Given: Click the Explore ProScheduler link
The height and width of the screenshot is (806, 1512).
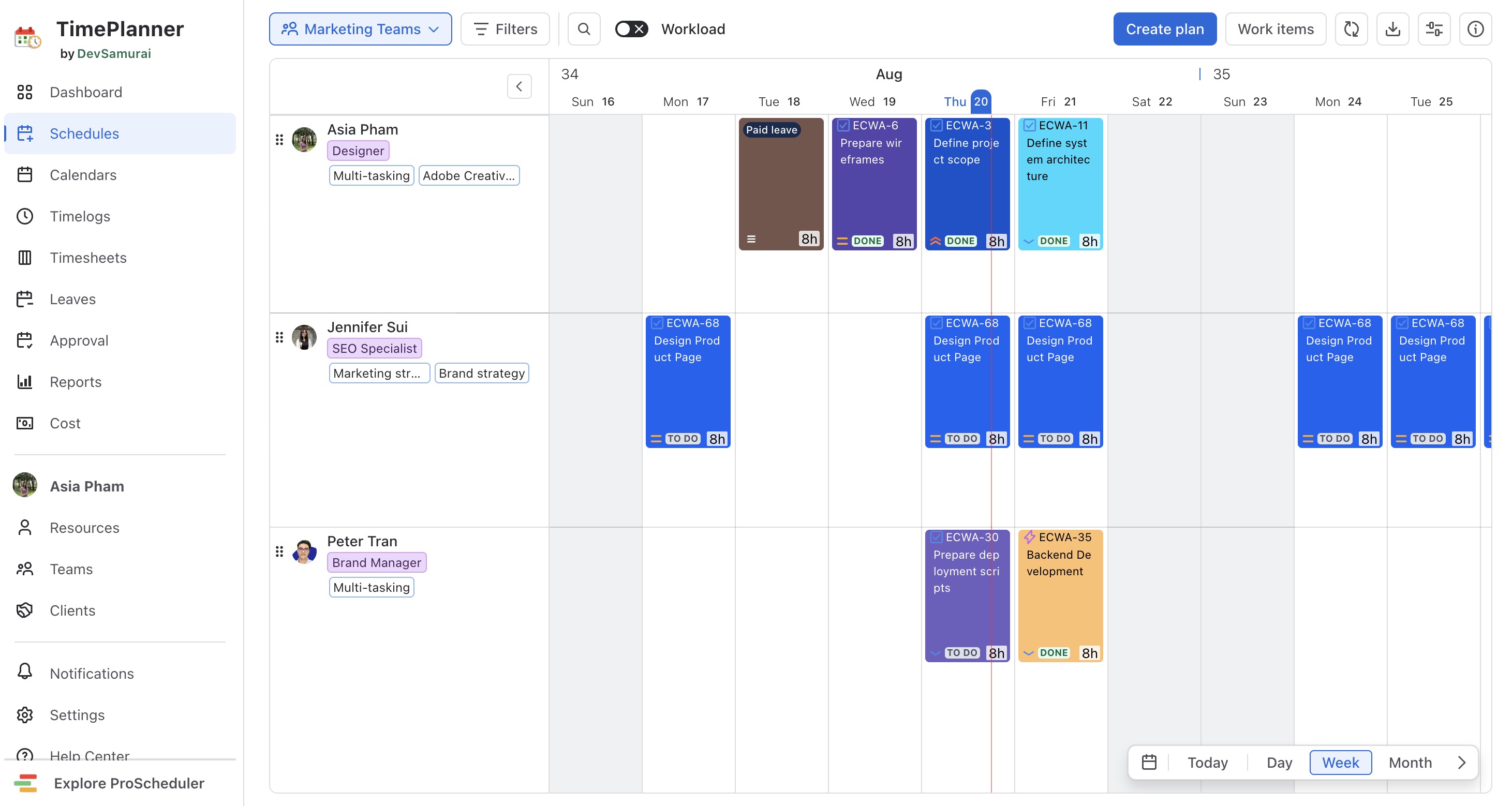Looking at the screenshot, I should [128, 783].
